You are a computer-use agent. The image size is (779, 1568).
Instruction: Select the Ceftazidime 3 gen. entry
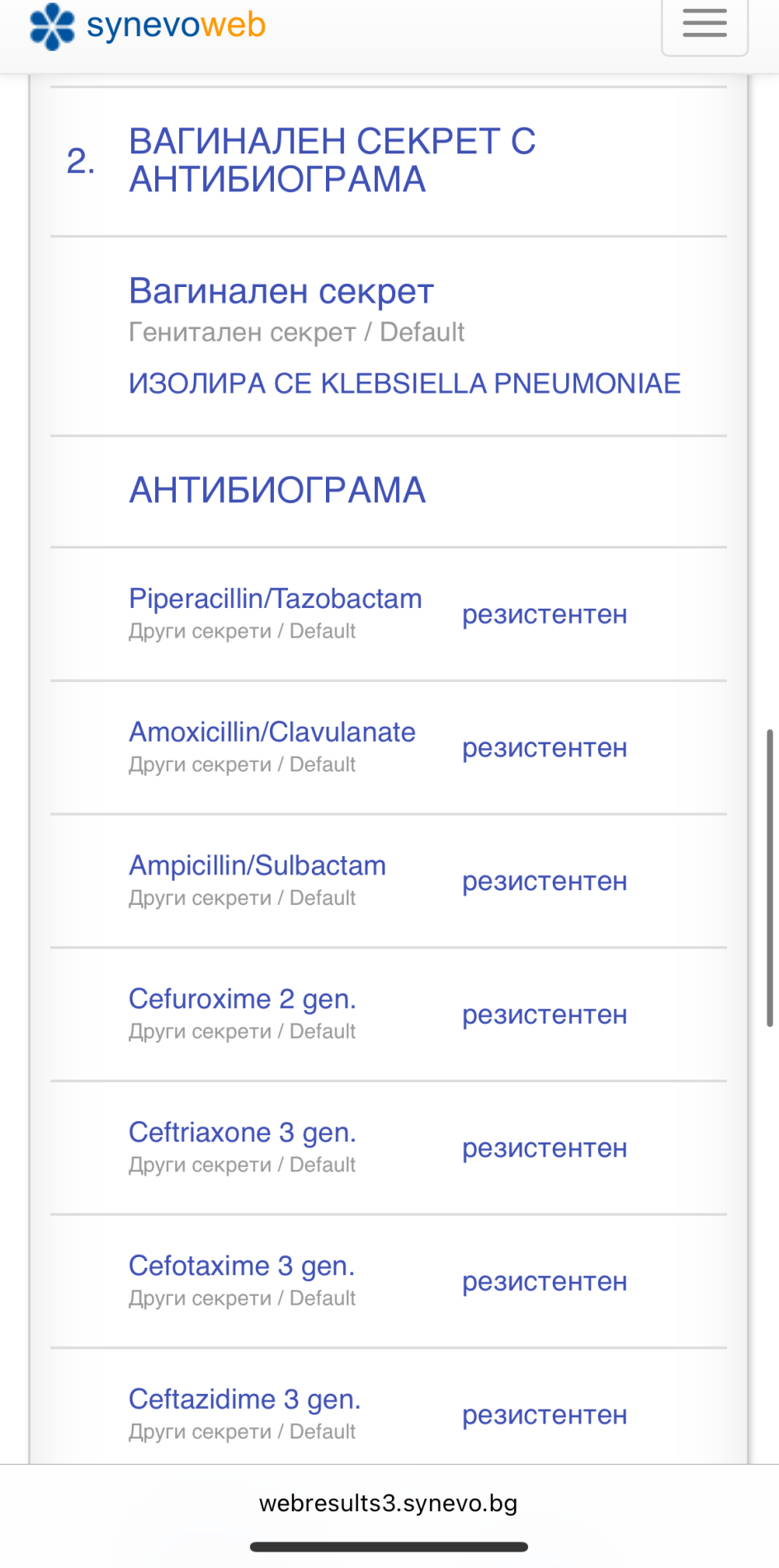(x=244, y=1400)
